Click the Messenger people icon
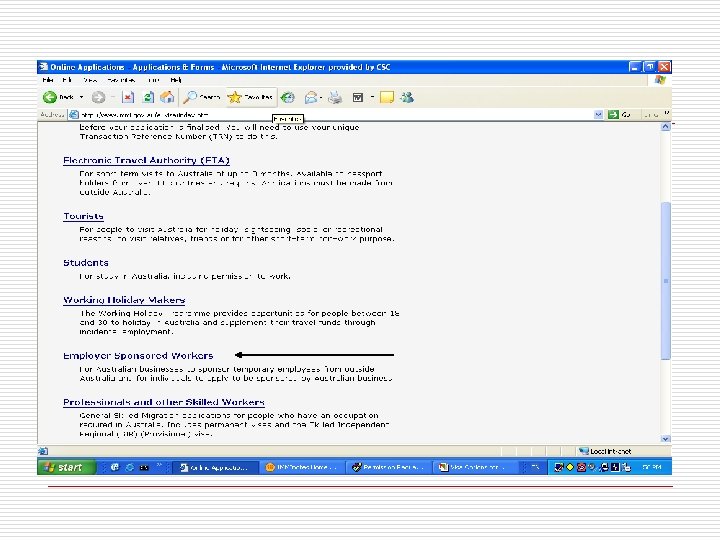 click(x=407, y=97)
